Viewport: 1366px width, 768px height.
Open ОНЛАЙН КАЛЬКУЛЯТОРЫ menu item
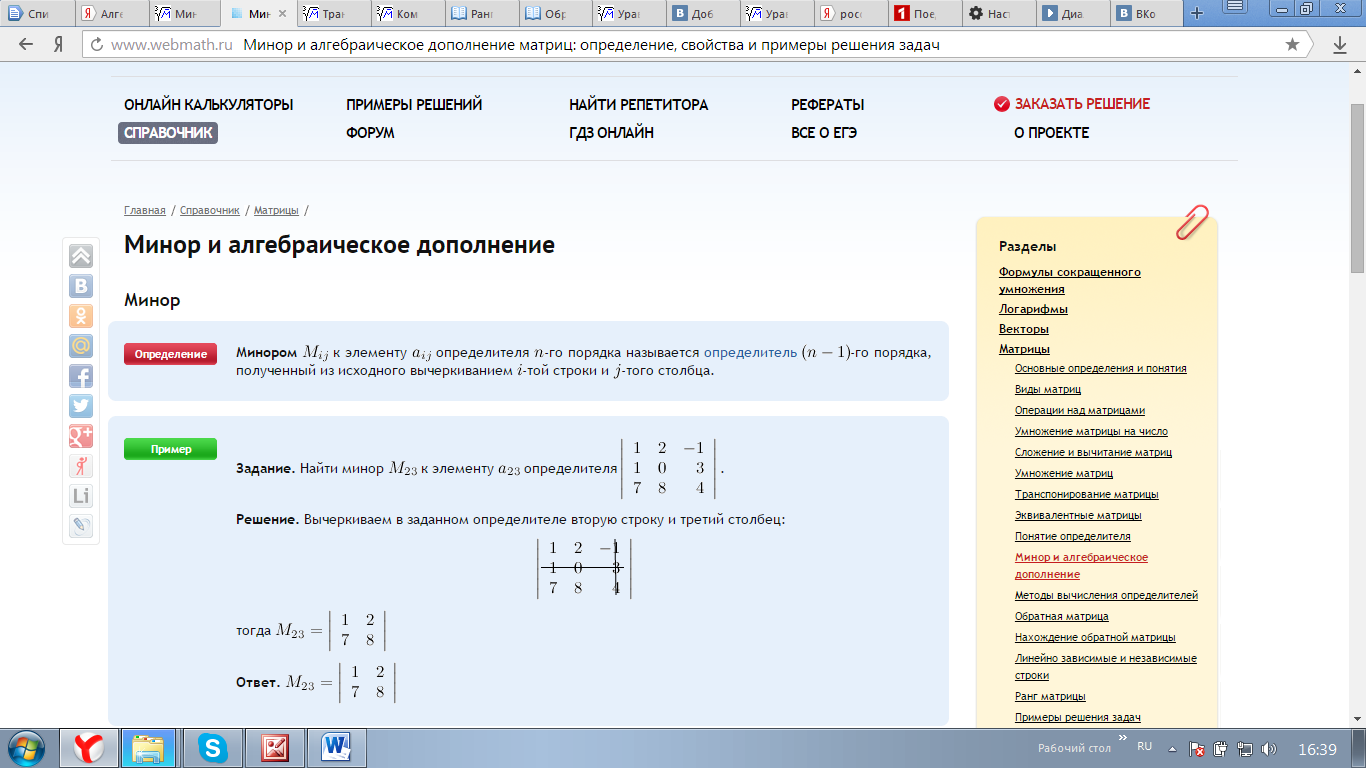[x=208, y=104]
